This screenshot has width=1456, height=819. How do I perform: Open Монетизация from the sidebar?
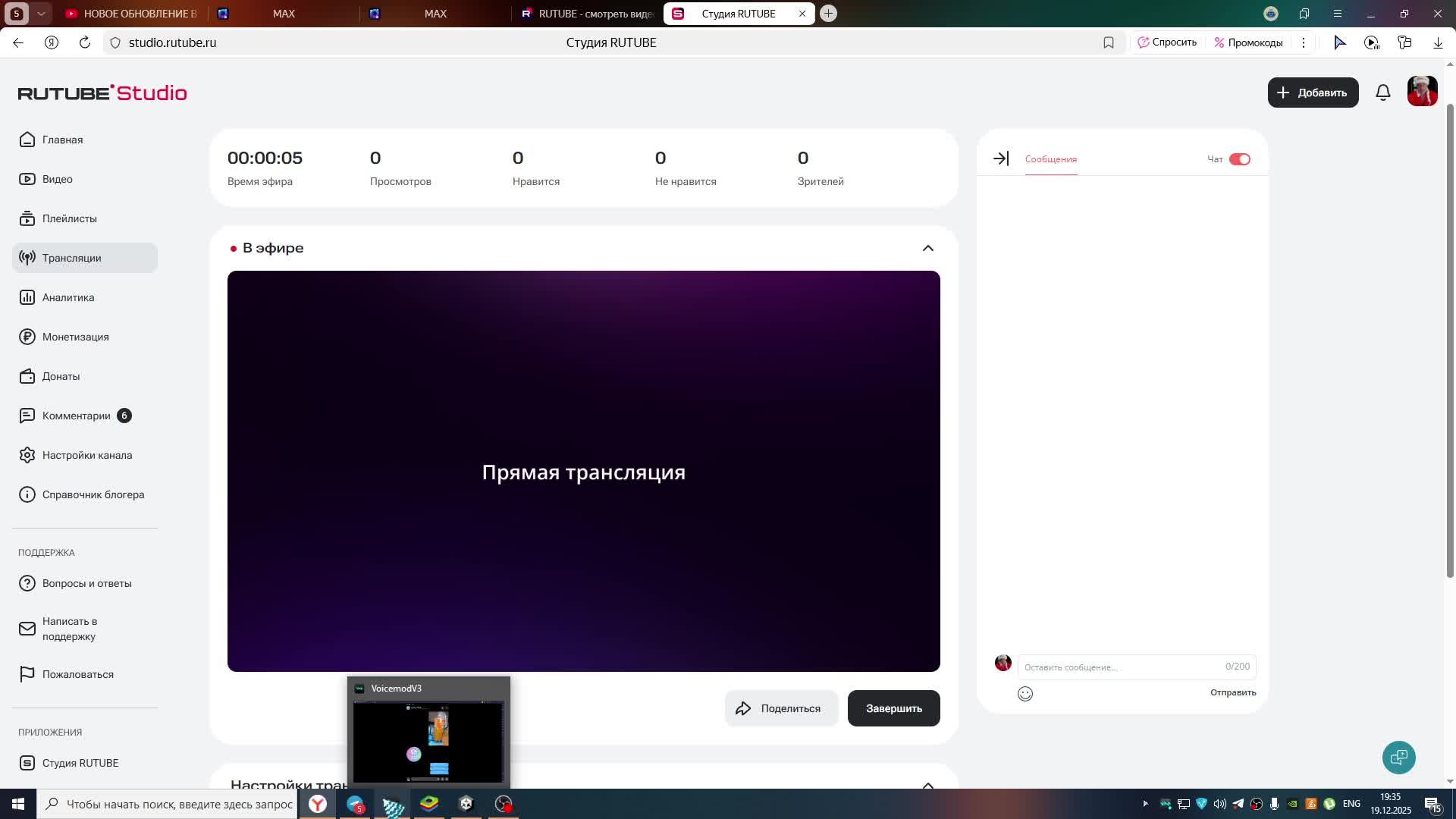pyautogui.click(x=75, y=337)
